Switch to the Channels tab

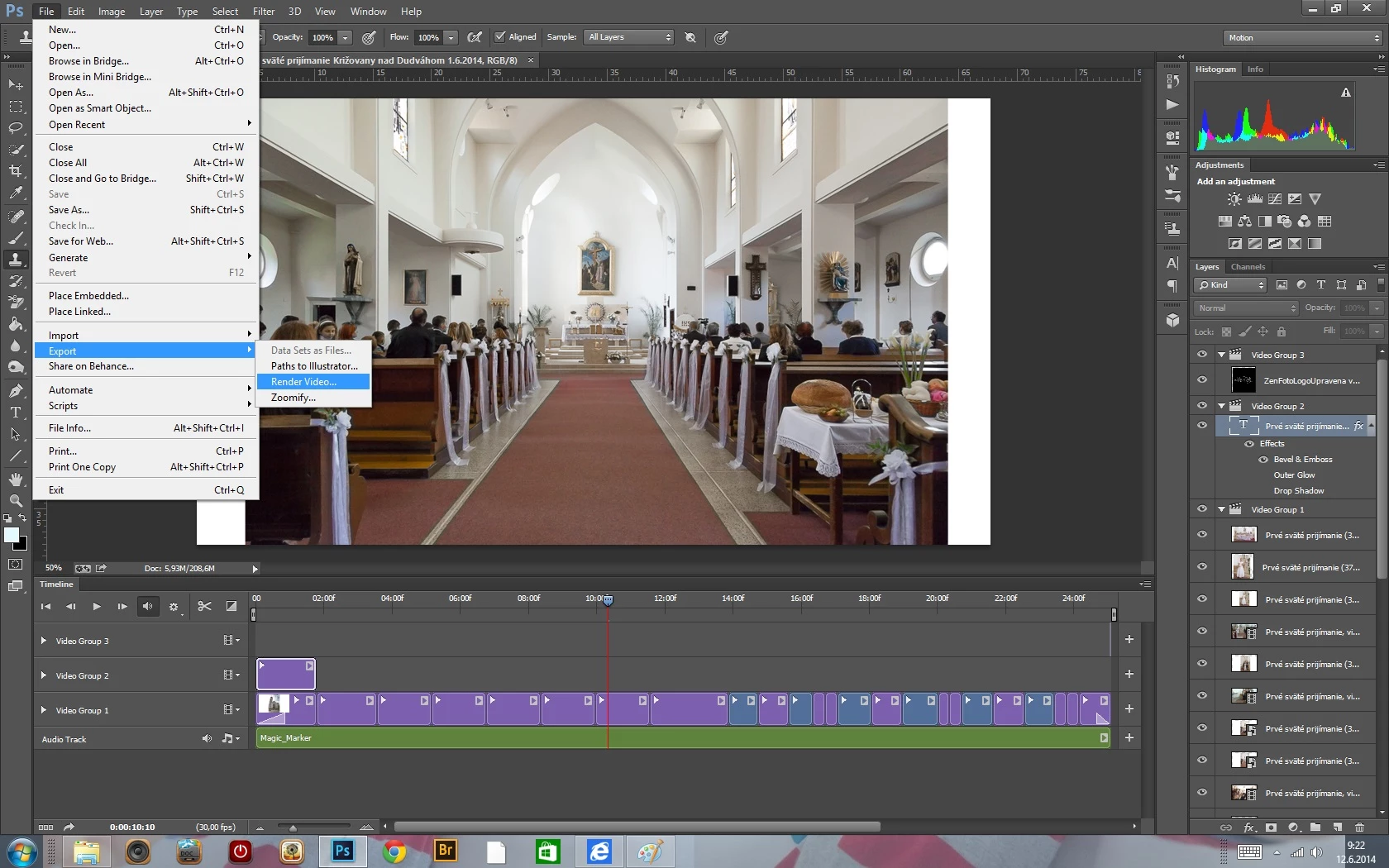[1248, 267]
